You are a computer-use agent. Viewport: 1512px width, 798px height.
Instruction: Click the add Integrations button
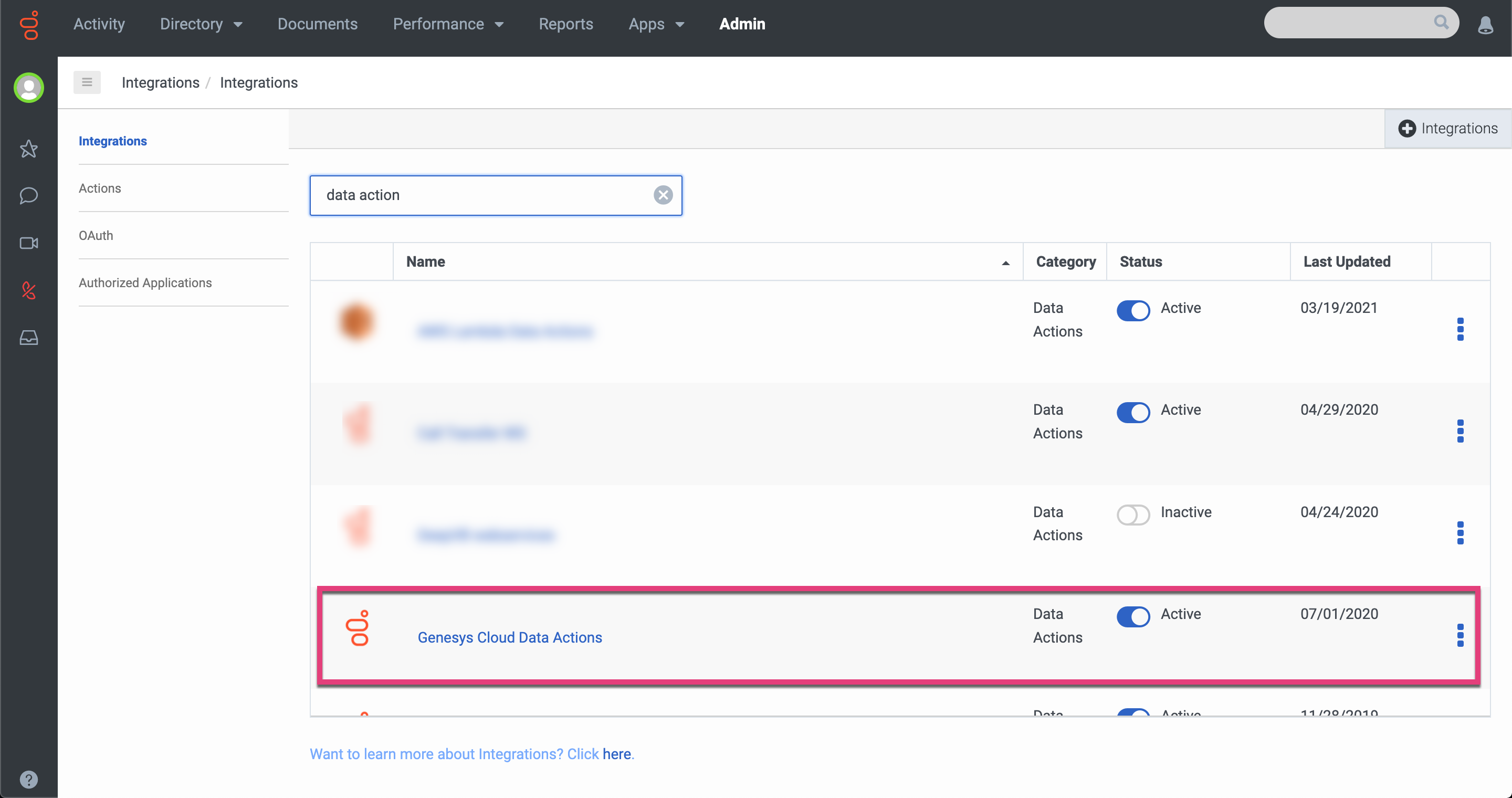[1447, 129]
